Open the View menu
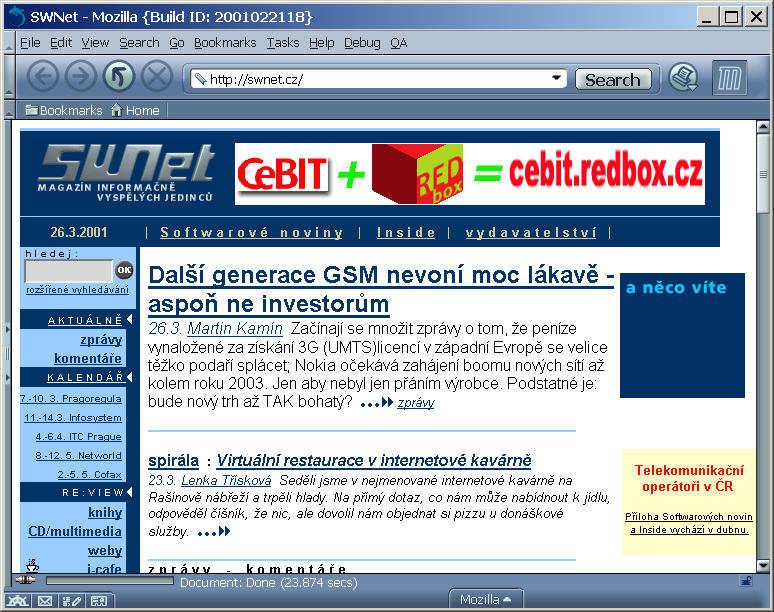The height and width of the screenshot is (612, 774). pyautogui.click(x=95, y=43)
